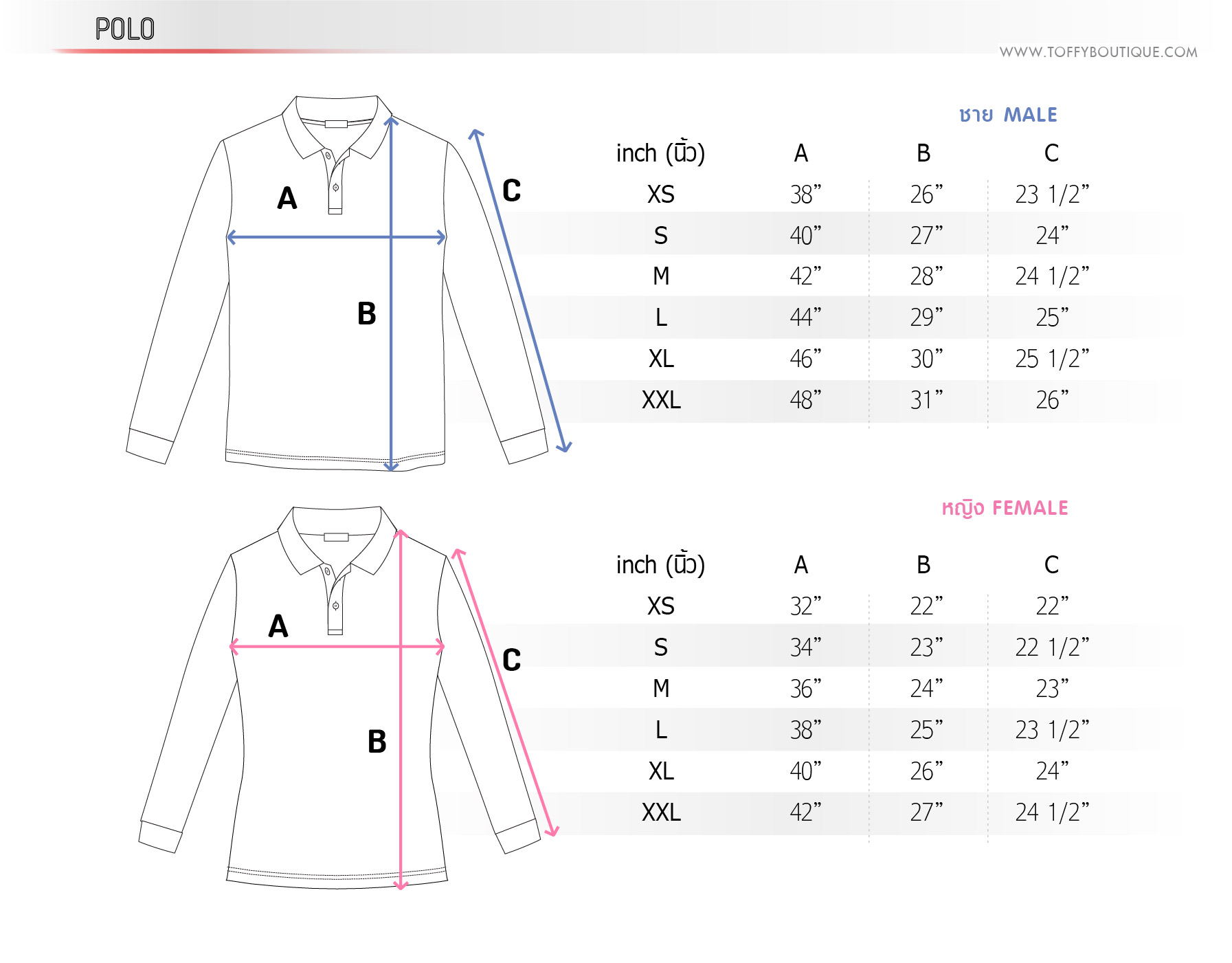
Task: Click the male XS row value 38"
Action: point(805,195)
